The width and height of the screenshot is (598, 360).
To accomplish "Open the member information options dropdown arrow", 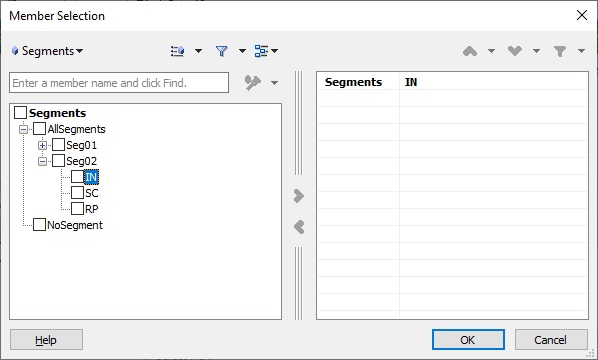I will pos(198,51).
